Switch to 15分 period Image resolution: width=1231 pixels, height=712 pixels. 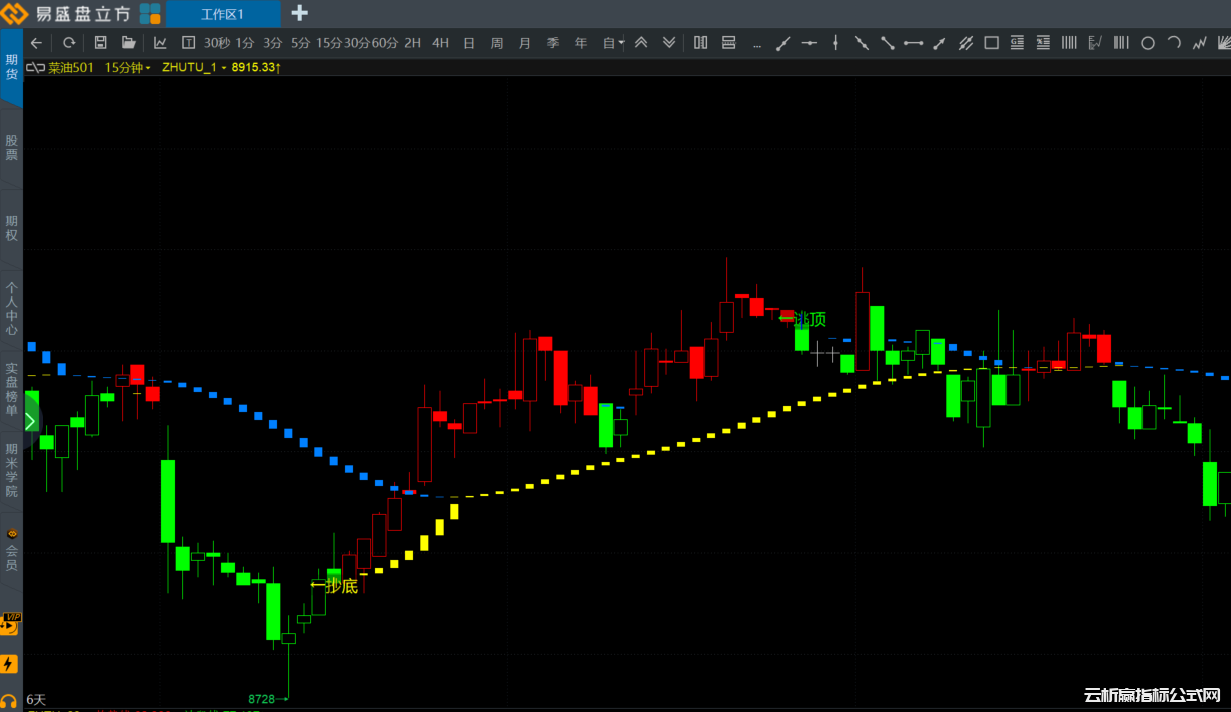pos(329,43)
